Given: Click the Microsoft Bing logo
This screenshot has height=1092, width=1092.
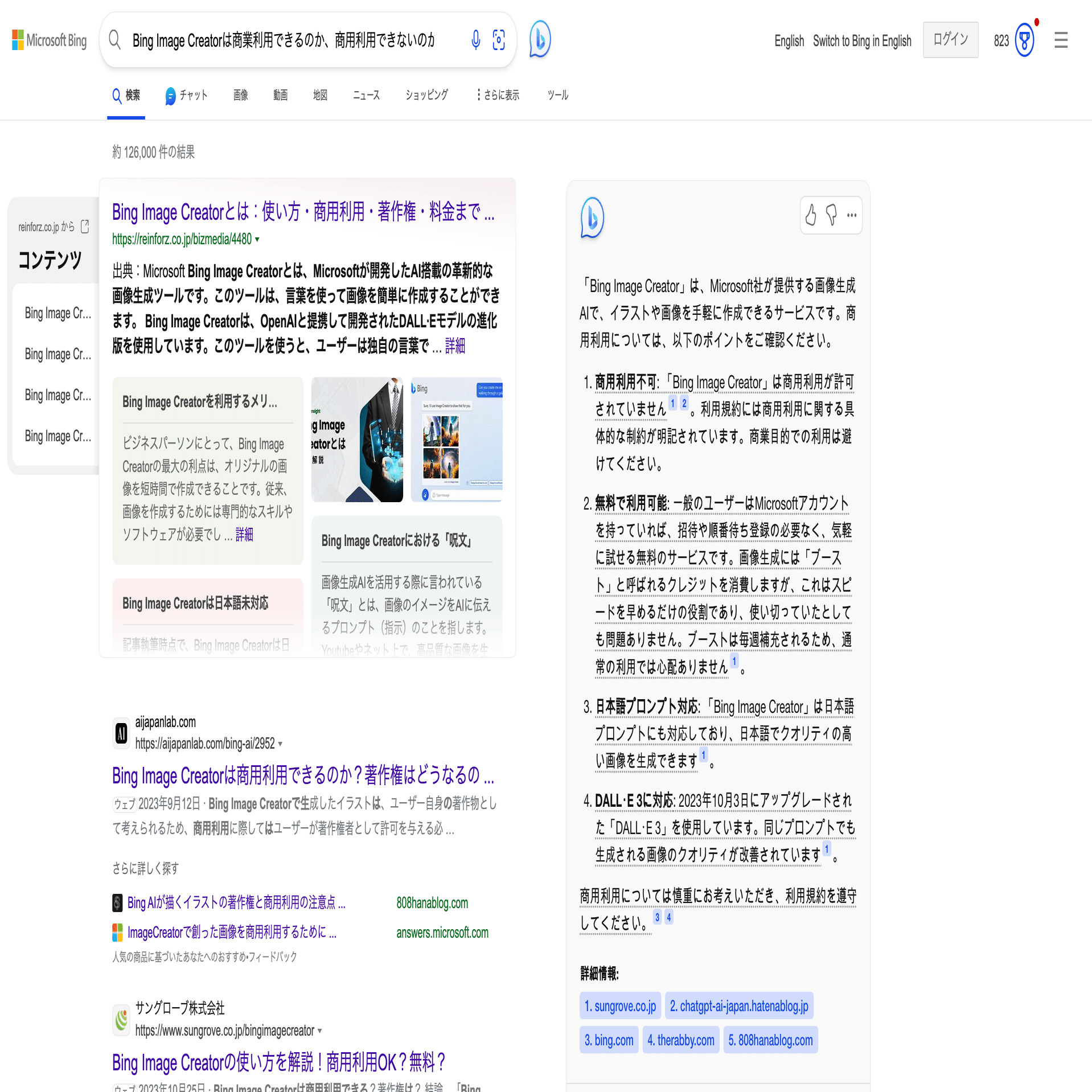Looking at the screenshot, I should pyautogui.click(x=50, y=40).
